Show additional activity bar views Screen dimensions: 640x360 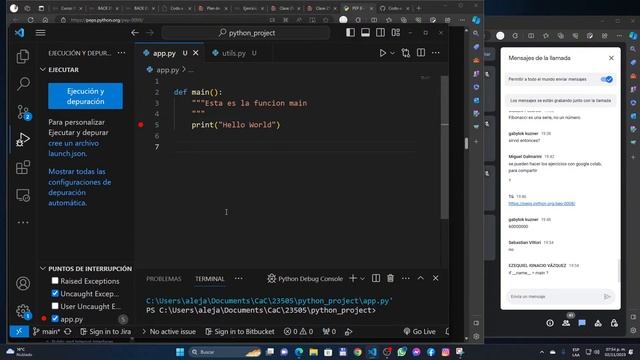point(23,222)
